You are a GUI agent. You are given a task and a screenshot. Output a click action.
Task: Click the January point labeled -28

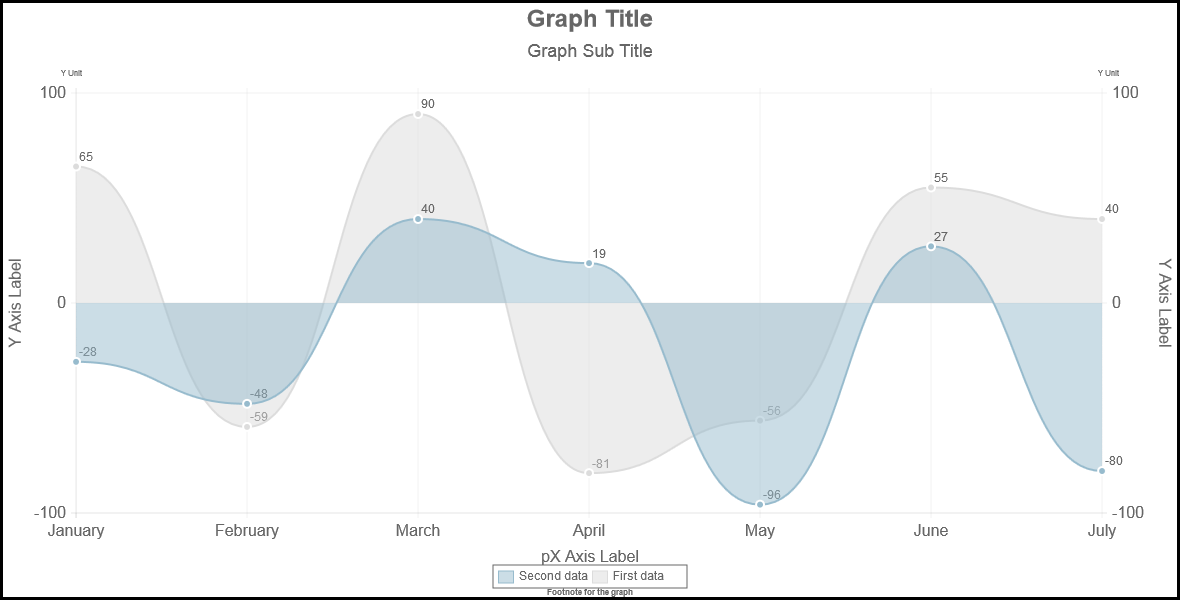(x=76, y=361)
